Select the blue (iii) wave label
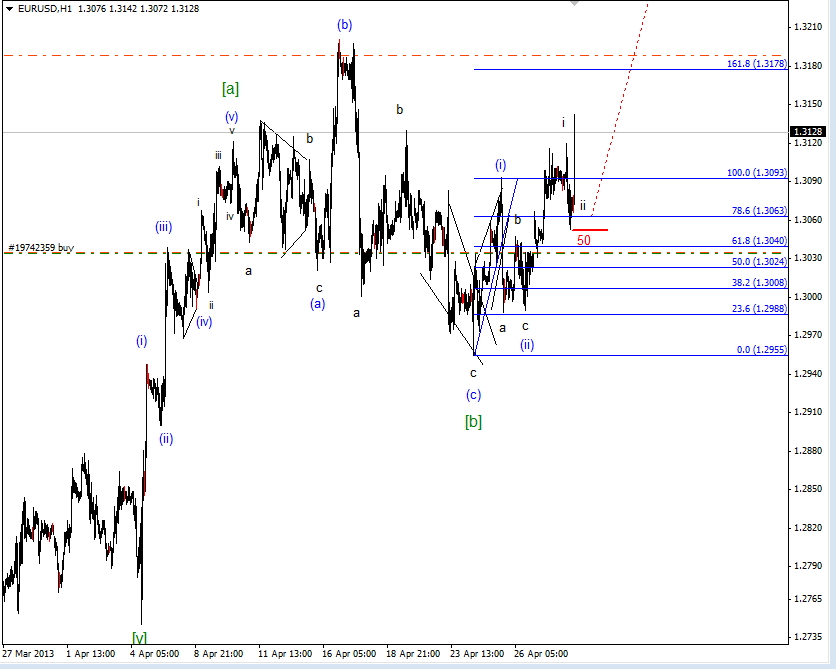 coord(164,227)
